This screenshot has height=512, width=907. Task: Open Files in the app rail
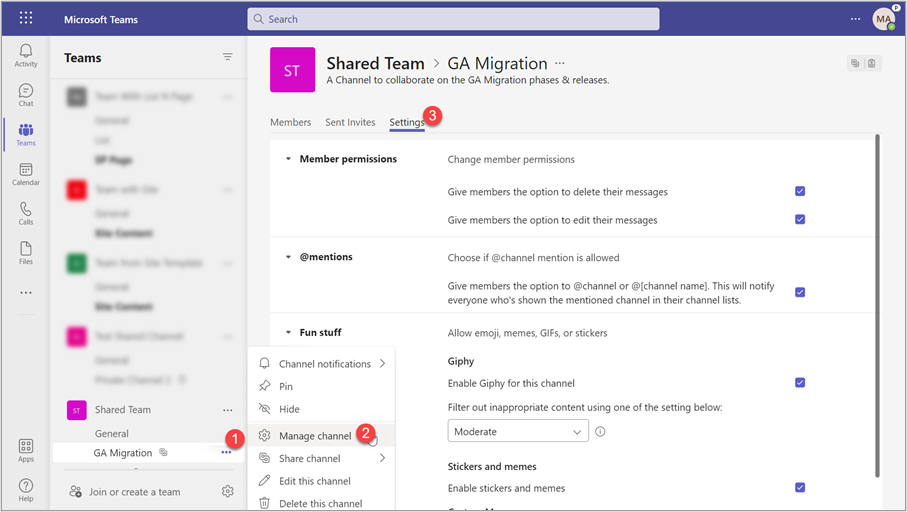coord(26,252)
